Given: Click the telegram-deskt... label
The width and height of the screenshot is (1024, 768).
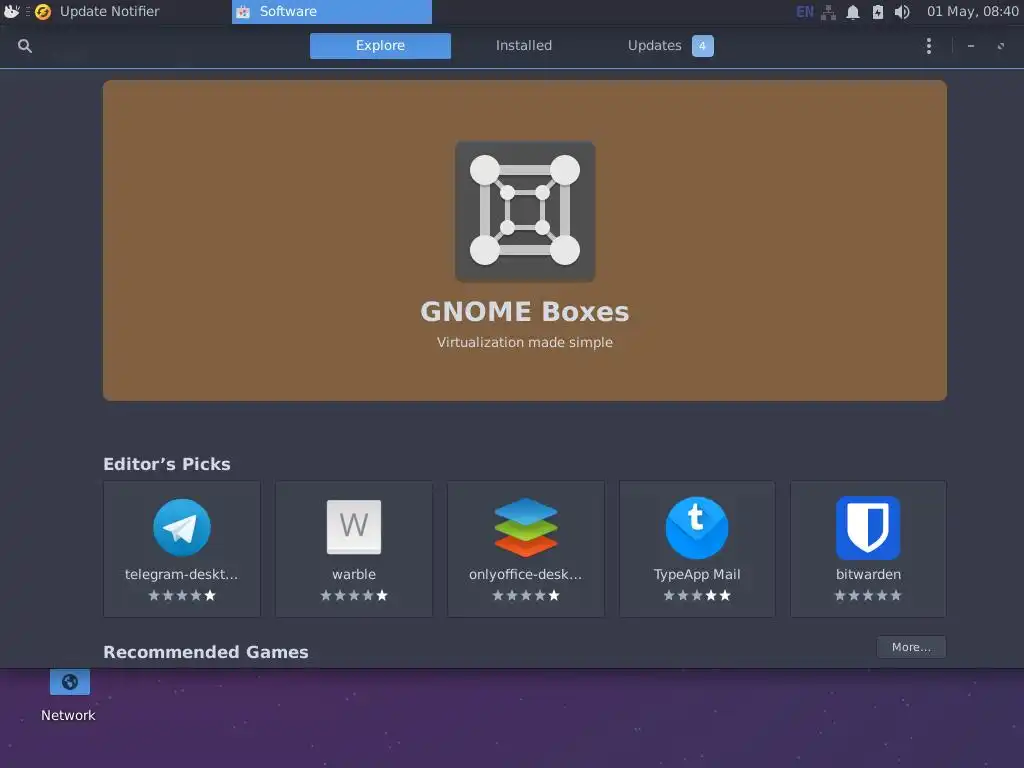Looking at the screenshot, I should coord(182,575).
